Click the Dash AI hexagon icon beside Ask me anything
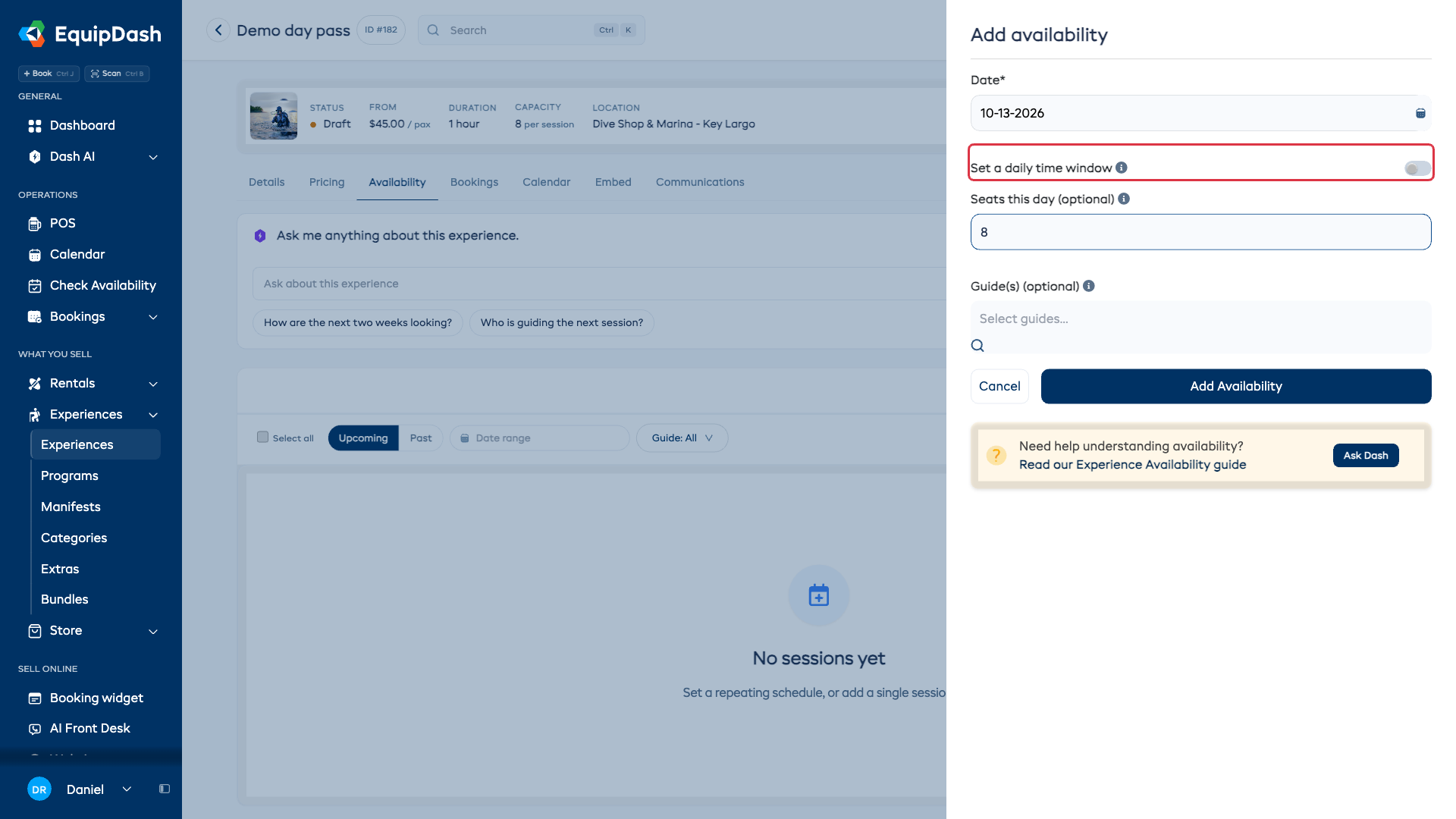Image resolution: width=1456 pixels, height=819 pixels. (260, 236)
